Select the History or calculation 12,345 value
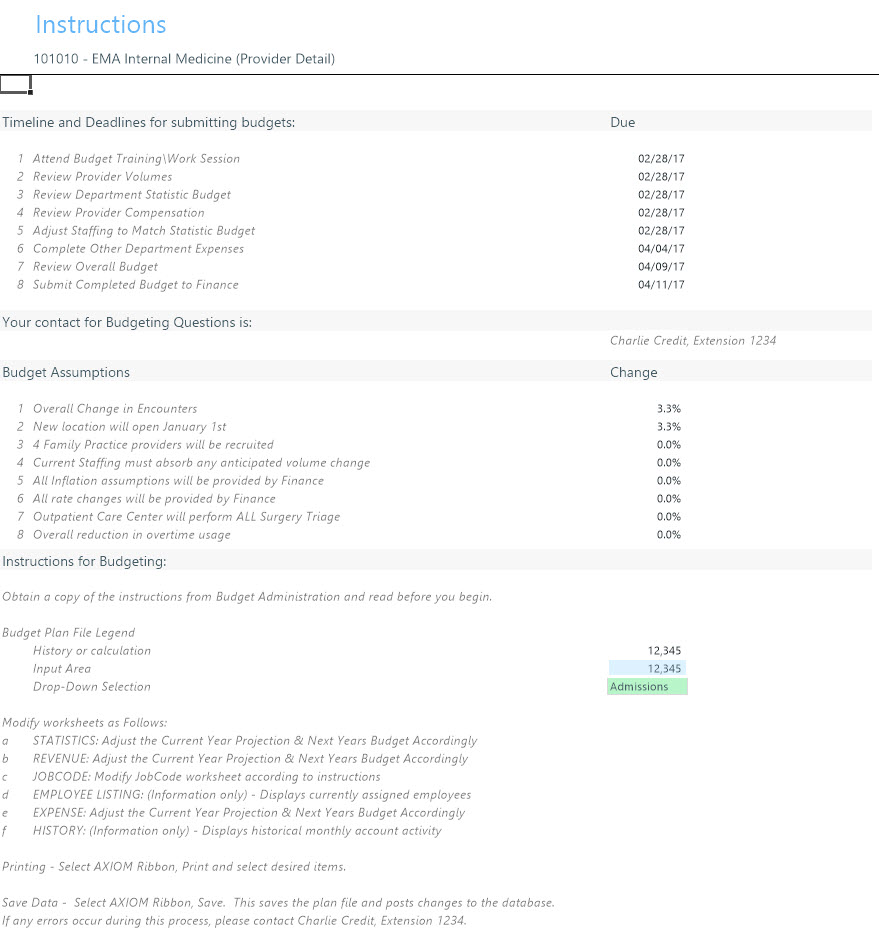 coord(664,651)
